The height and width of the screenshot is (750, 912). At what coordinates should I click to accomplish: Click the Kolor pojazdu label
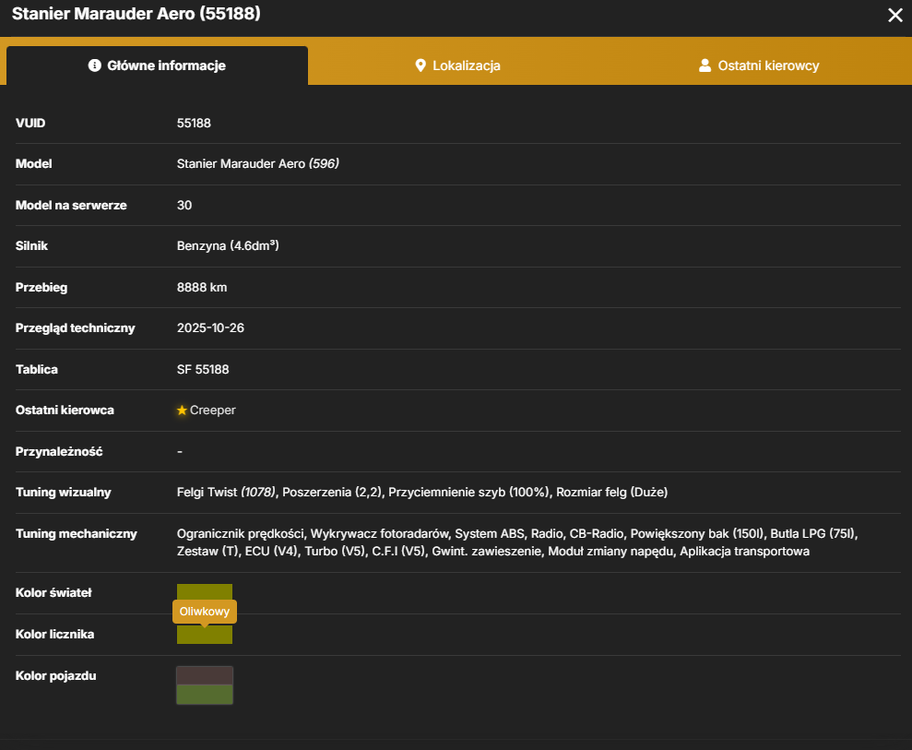(x=56, y=676)
